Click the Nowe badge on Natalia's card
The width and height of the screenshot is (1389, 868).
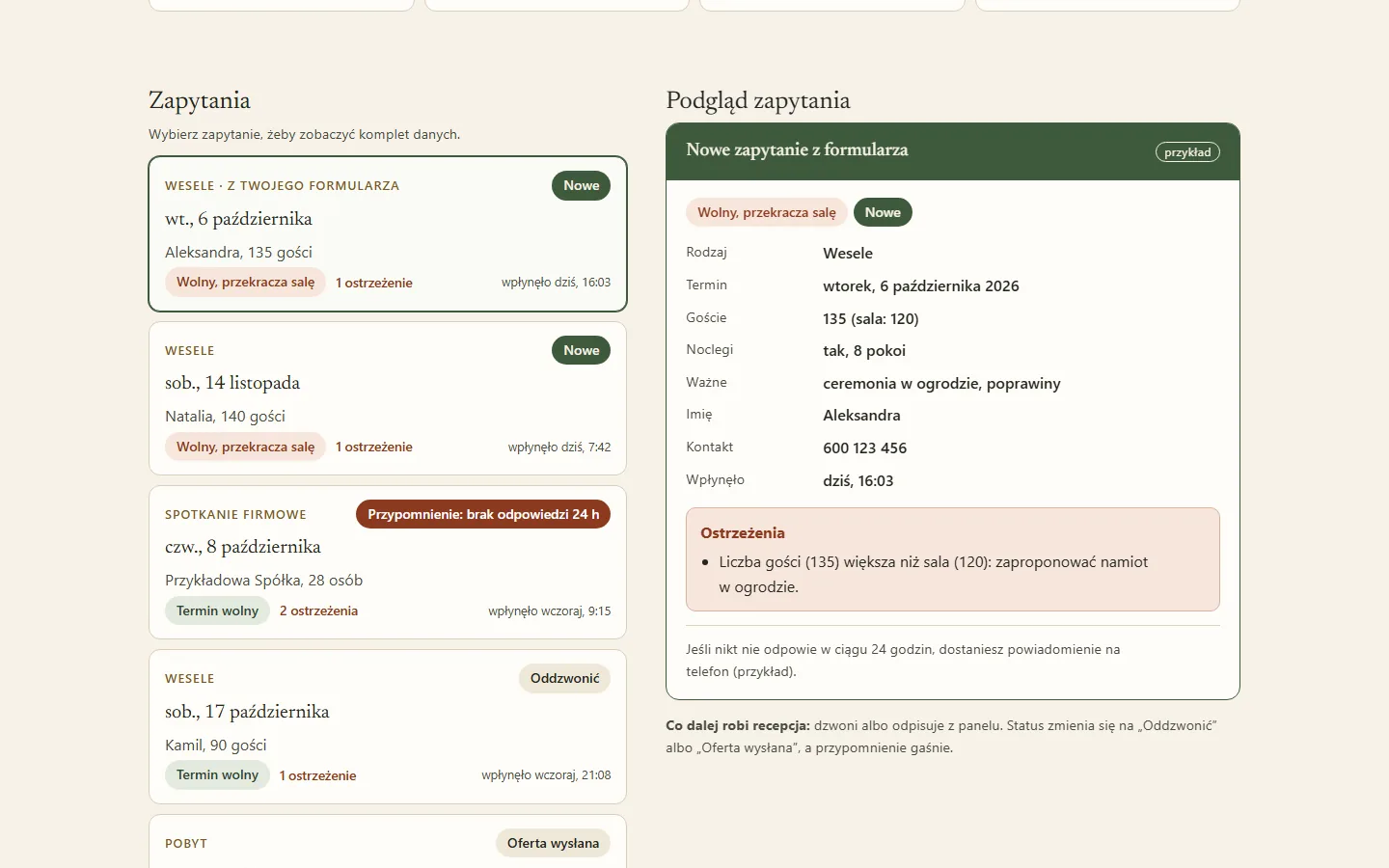(581, 350)
